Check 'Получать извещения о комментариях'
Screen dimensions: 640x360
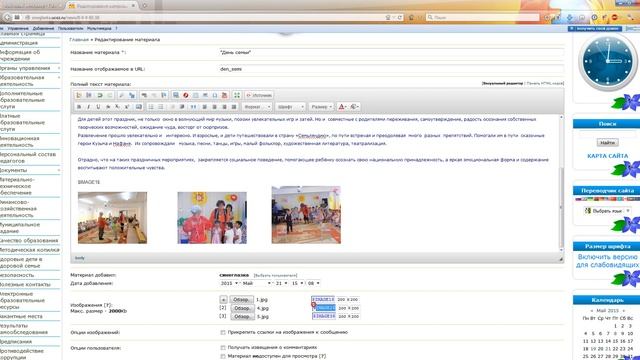(223, 348)
